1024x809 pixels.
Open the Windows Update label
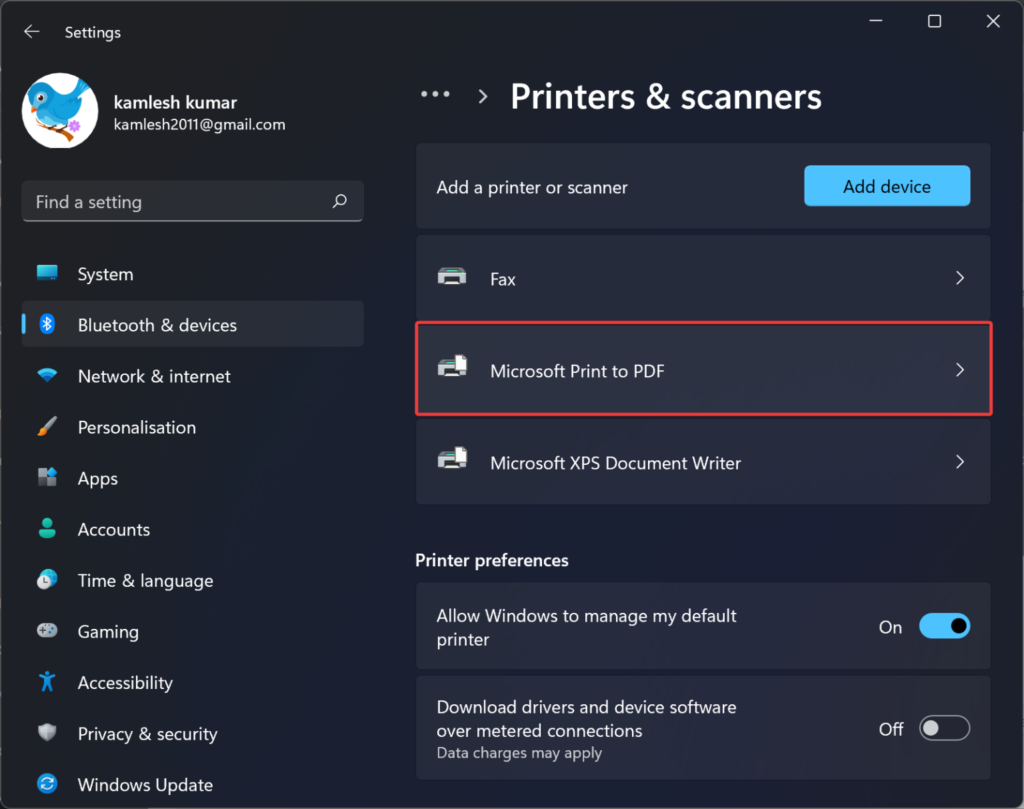(x=146, y=785)
